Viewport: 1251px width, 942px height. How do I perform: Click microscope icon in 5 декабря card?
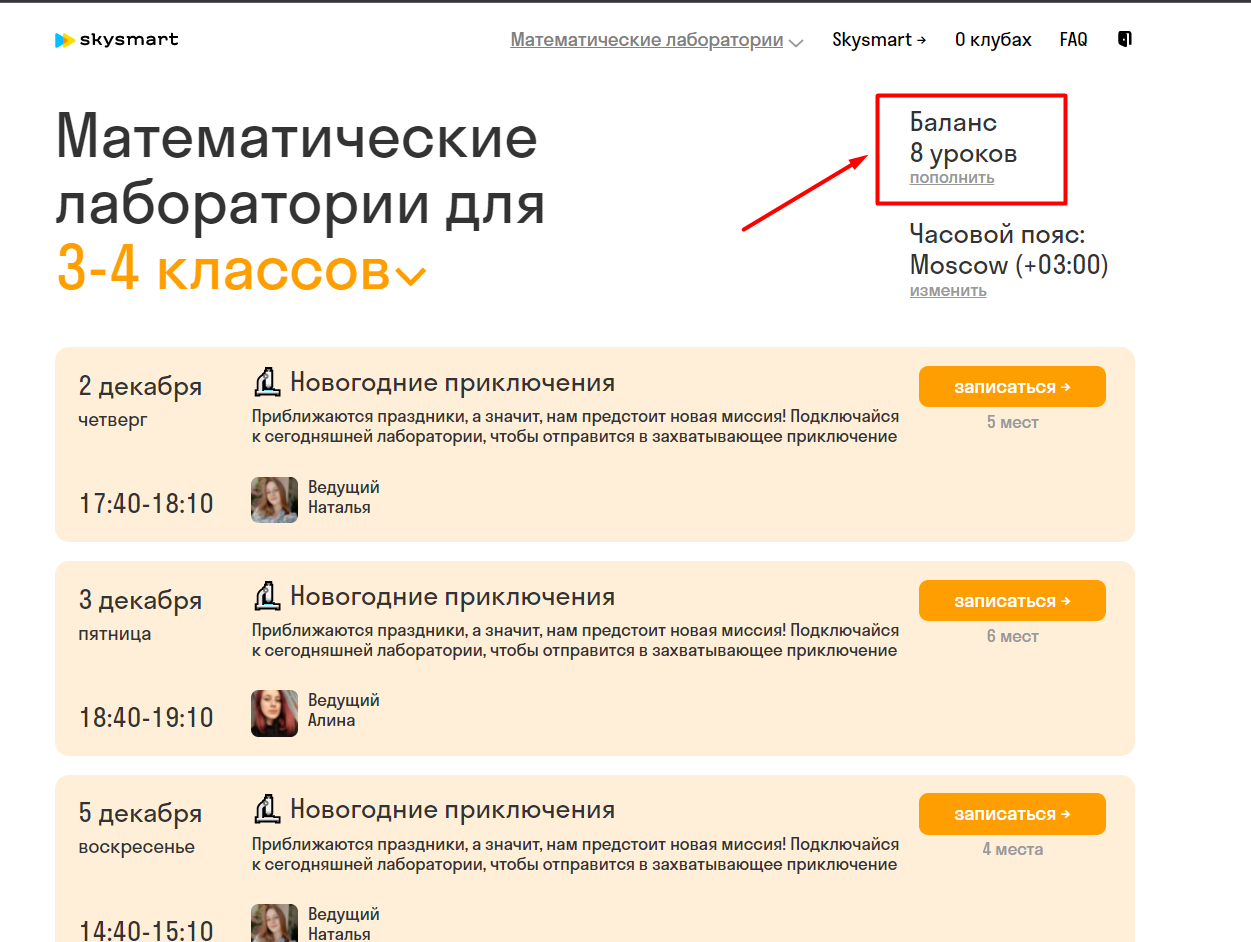pyautogui.click(x=265, y=809)
